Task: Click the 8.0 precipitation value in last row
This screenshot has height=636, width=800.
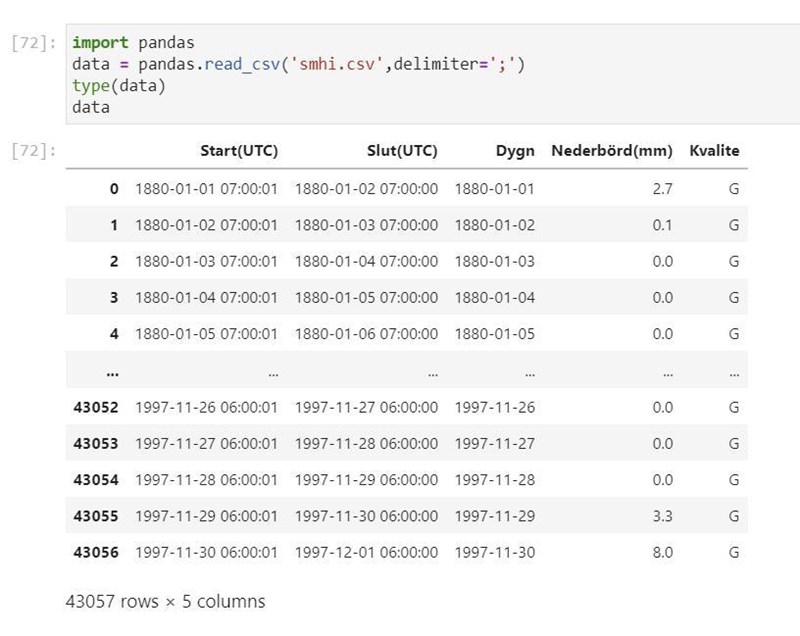Action: pos(662,552)
